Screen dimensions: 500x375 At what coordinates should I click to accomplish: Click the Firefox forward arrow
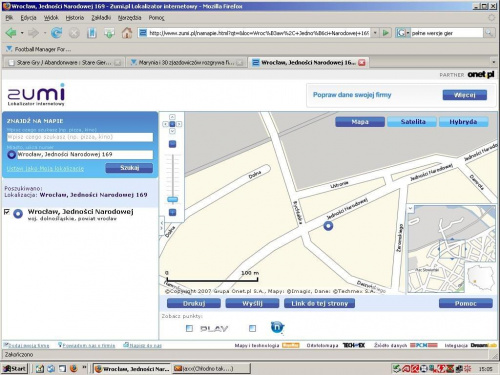click(33, 33)
